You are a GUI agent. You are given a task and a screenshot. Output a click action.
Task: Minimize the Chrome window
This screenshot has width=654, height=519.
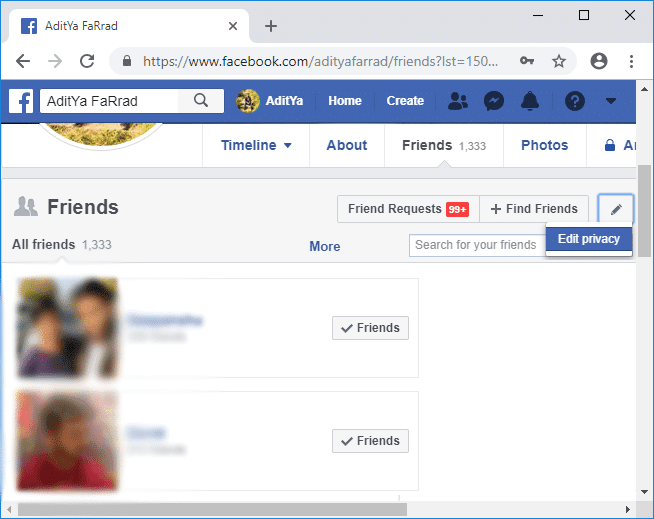point(538,15)
